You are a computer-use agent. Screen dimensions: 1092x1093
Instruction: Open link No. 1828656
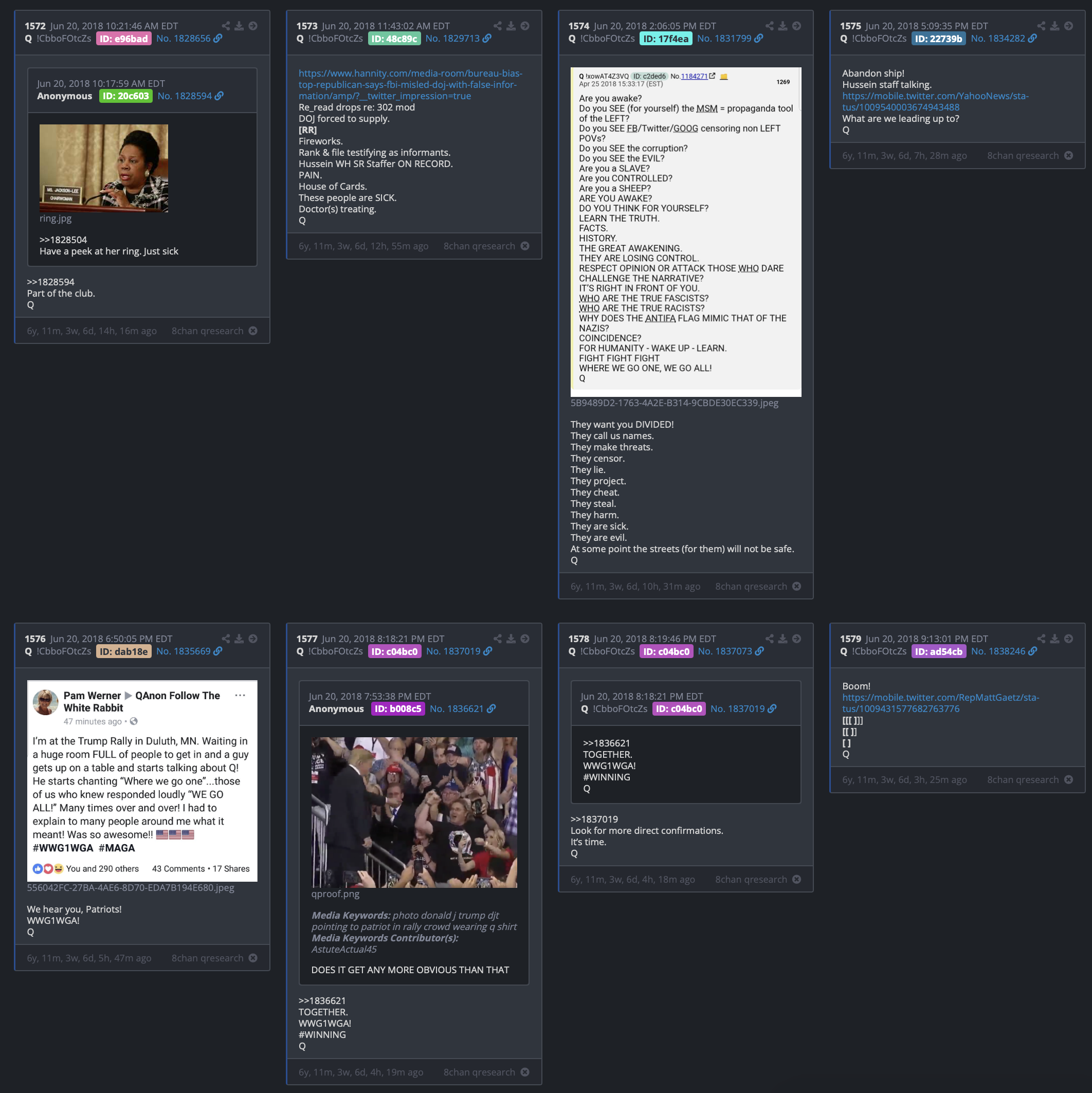(x=189, y=39)
